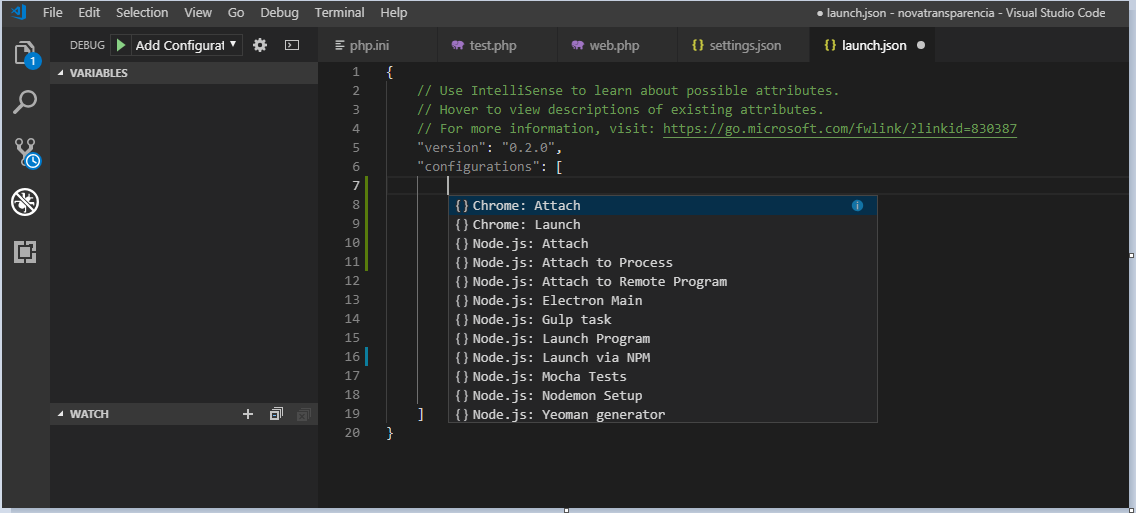Open the Search view icon

coord(25,102)
